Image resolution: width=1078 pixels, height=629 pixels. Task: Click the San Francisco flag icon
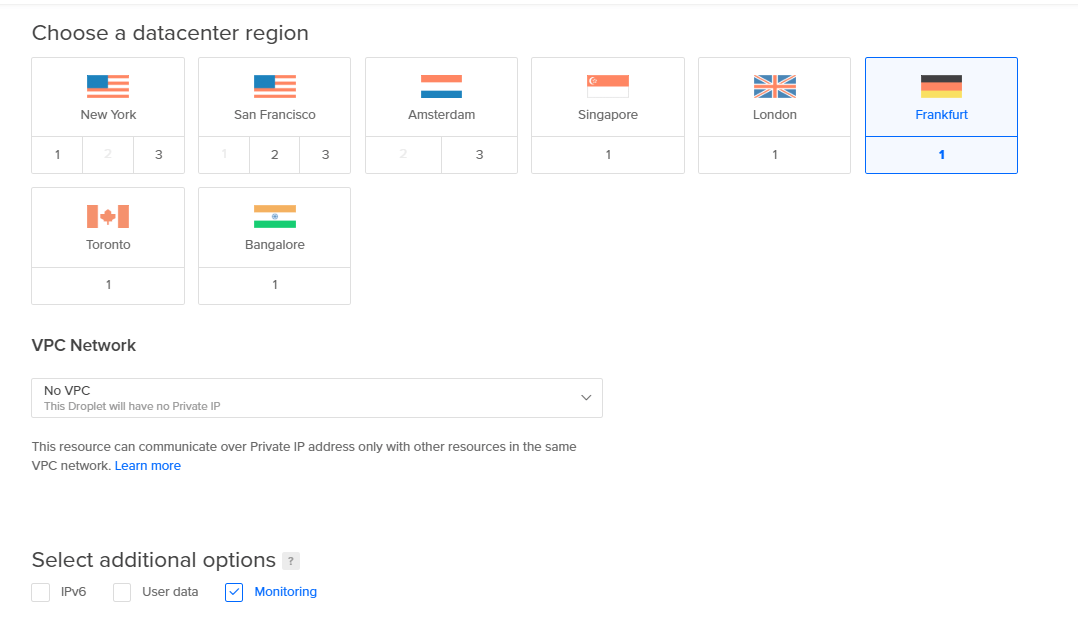275,86
